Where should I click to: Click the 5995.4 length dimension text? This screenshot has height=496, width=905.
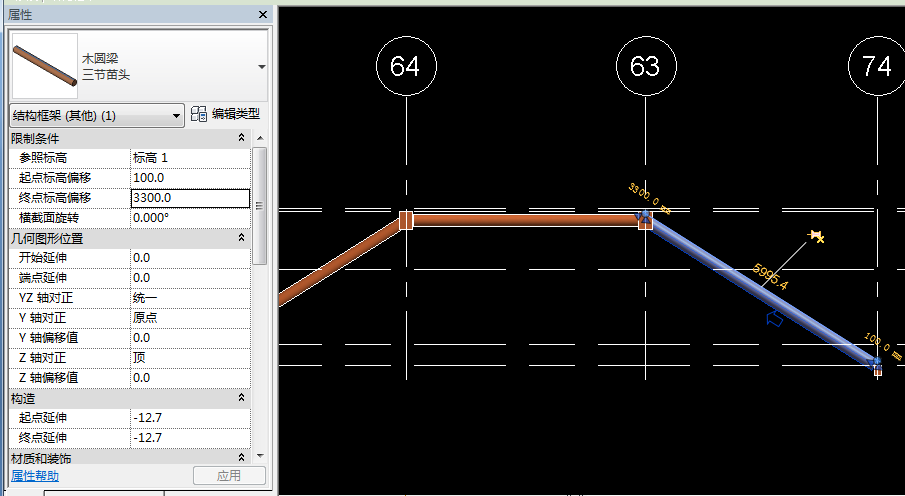point(771,279)
